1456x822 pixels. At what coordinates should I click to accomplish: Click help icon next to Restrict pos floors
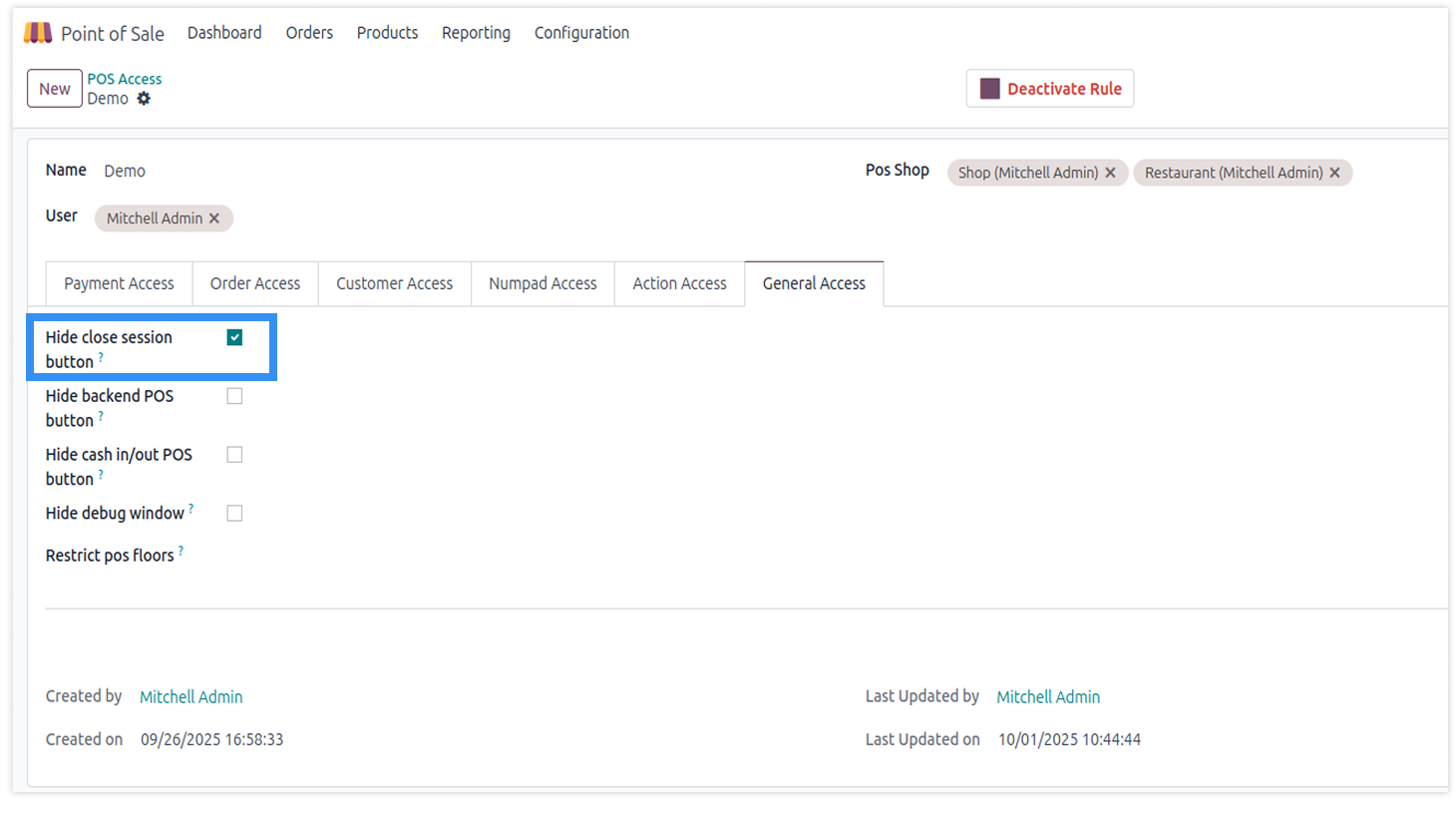181,551
